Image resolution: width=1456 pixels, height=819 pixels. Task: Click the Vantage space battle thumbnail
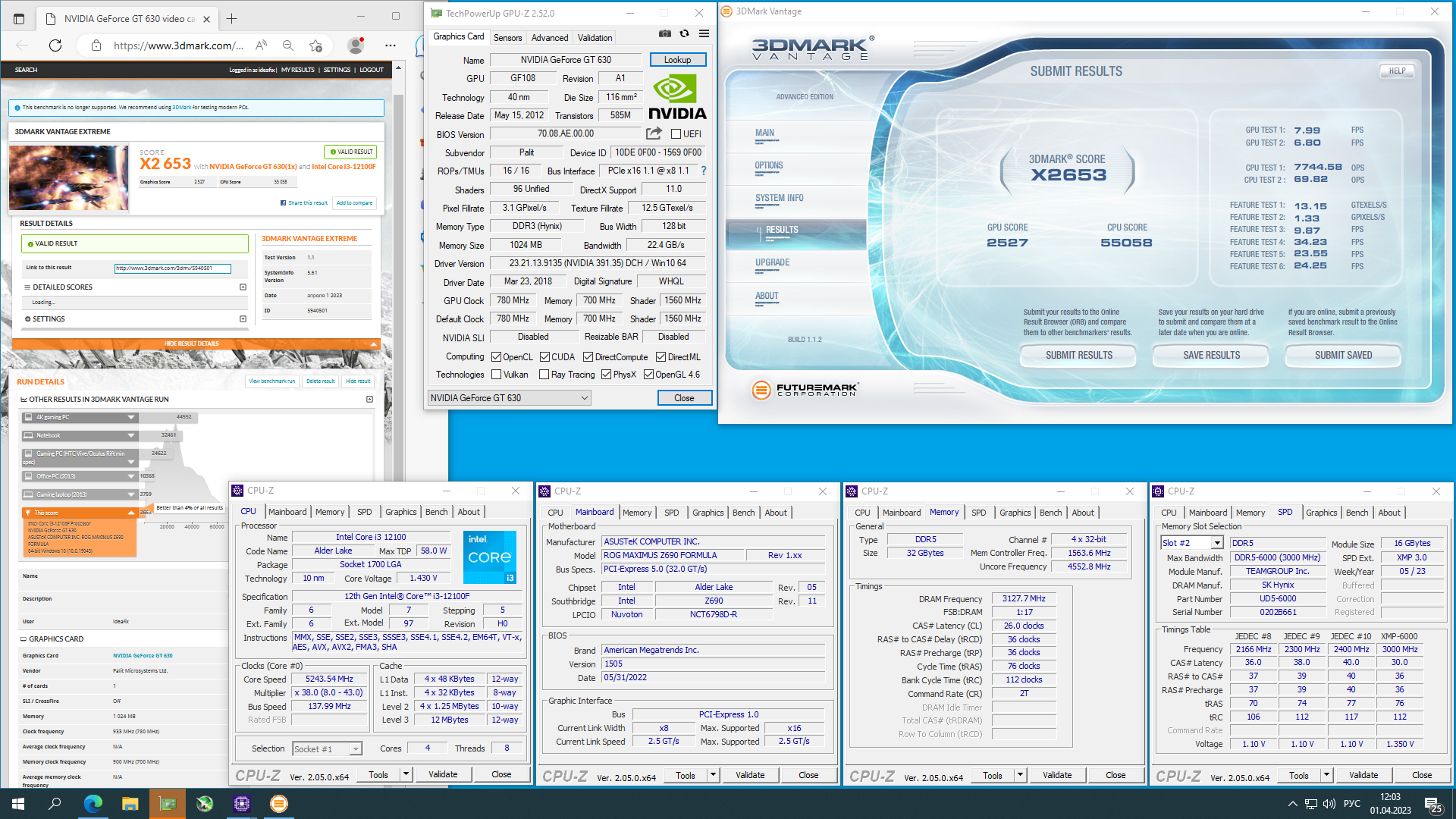[69, 177]
